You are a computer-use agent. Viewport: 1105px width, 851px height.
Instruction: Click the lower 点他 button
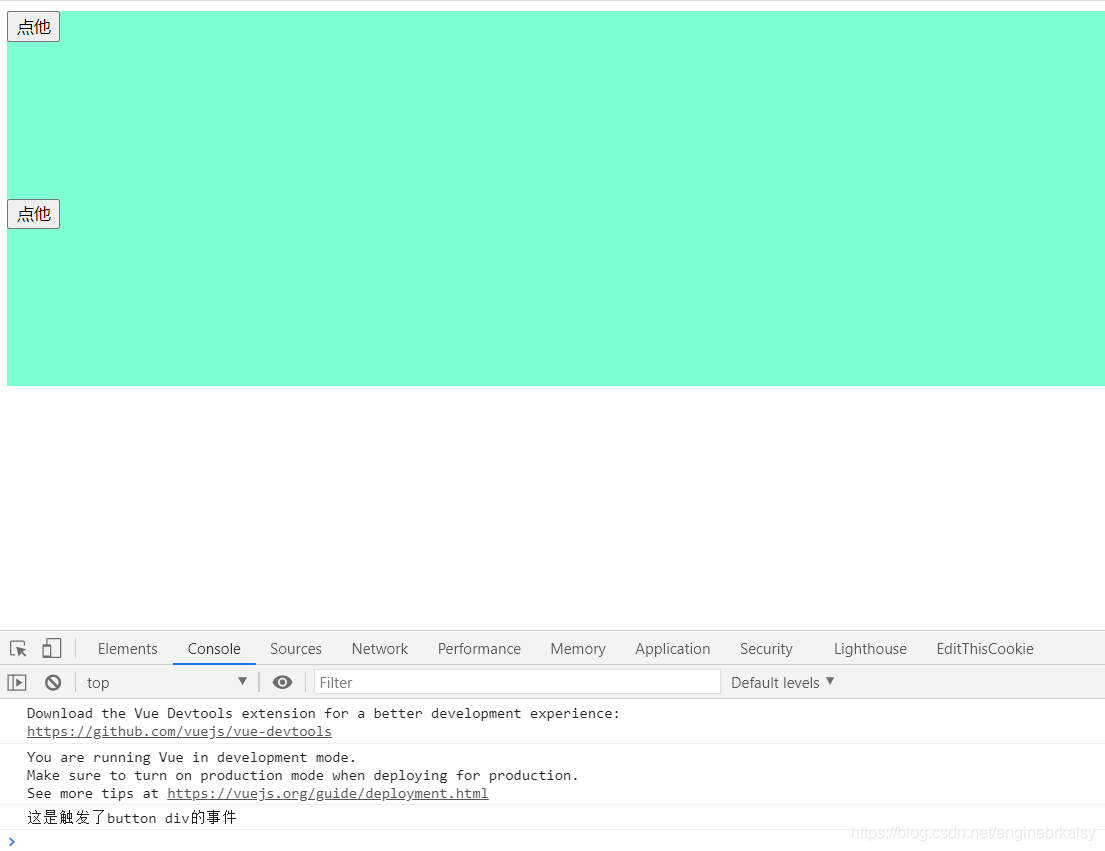(x=33, y=214)
